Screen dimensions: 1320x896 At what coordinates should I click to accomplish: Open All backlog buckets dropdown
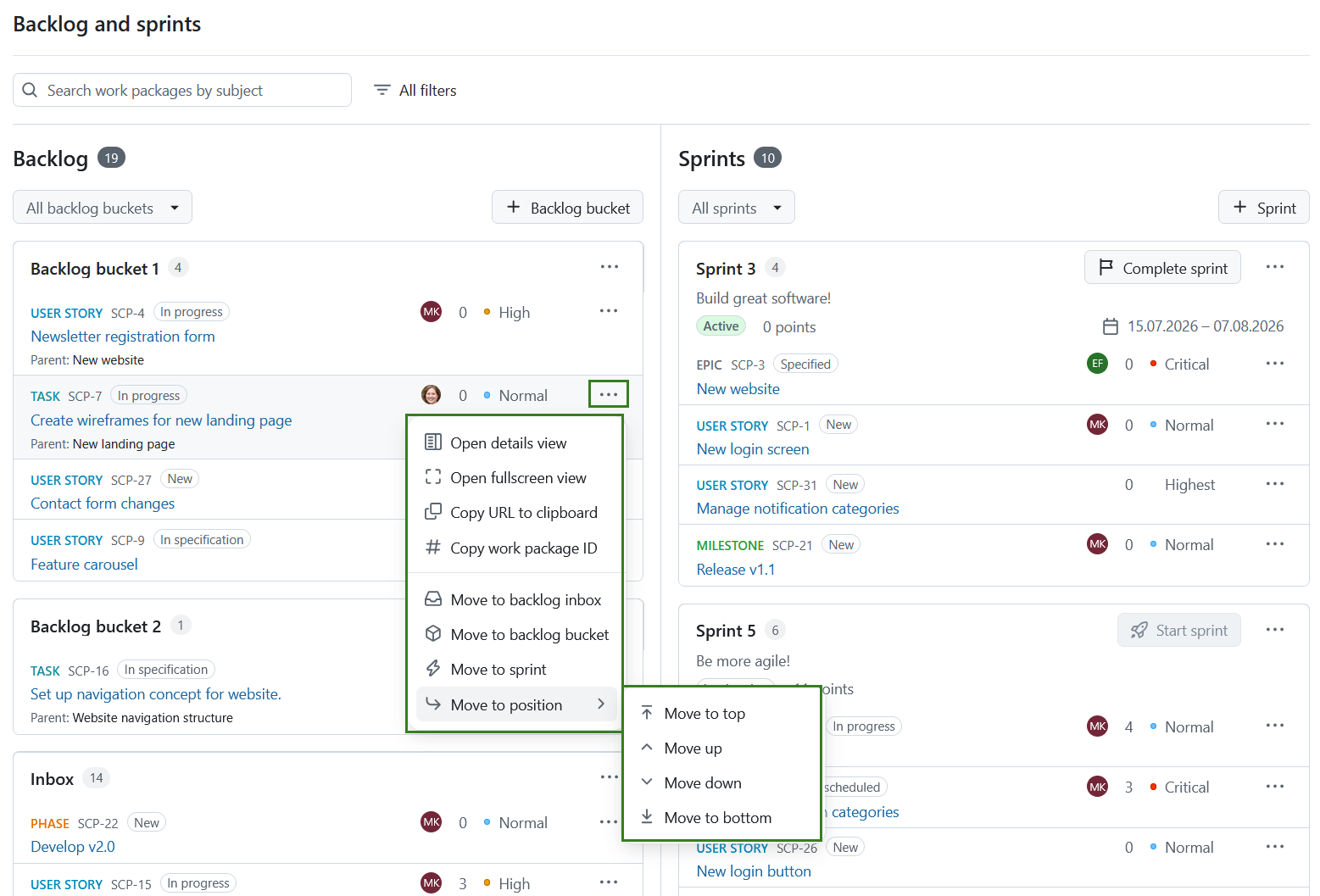click(103, 208)
